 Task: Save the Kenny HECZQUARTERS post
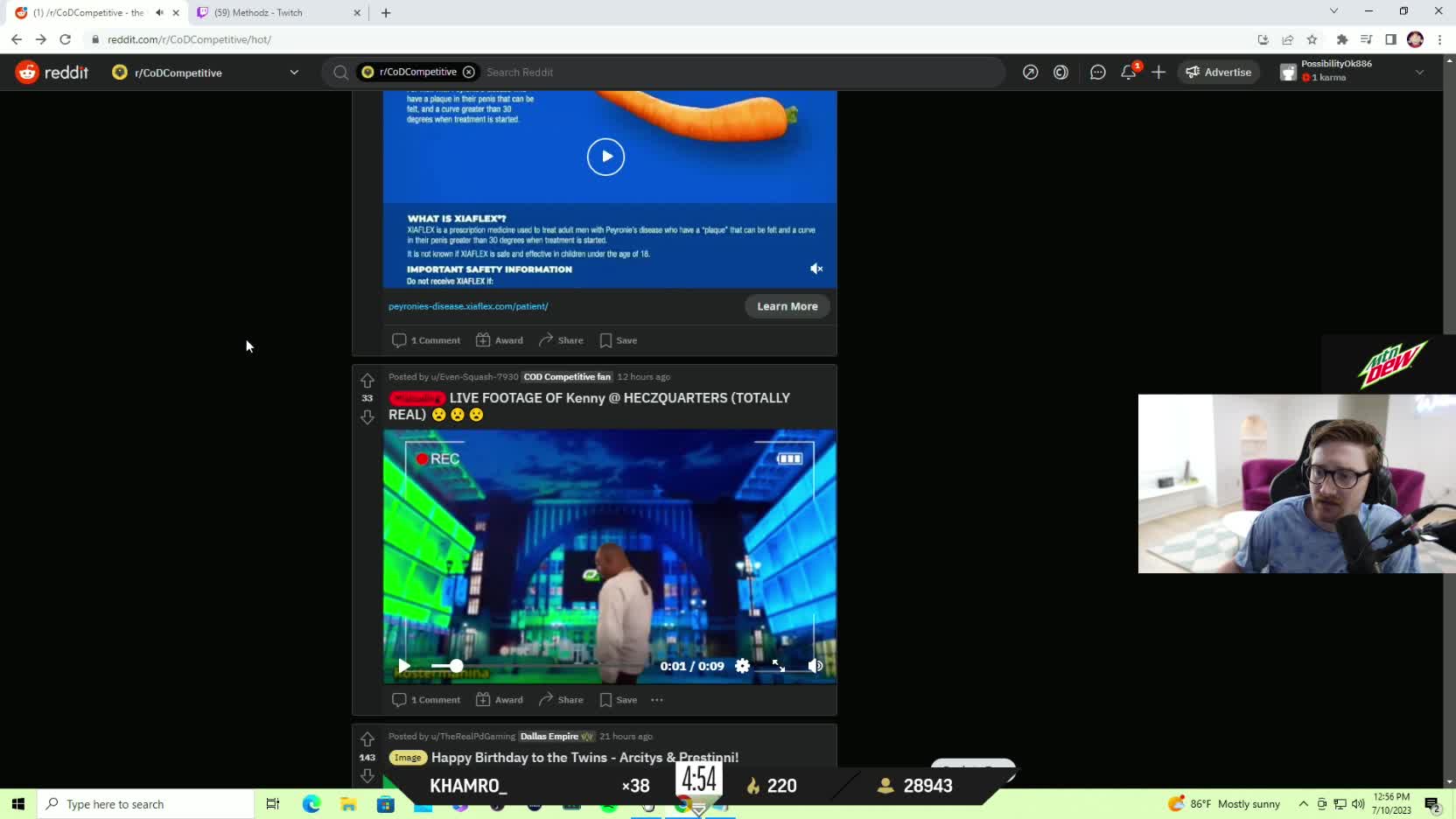[618, 700]
